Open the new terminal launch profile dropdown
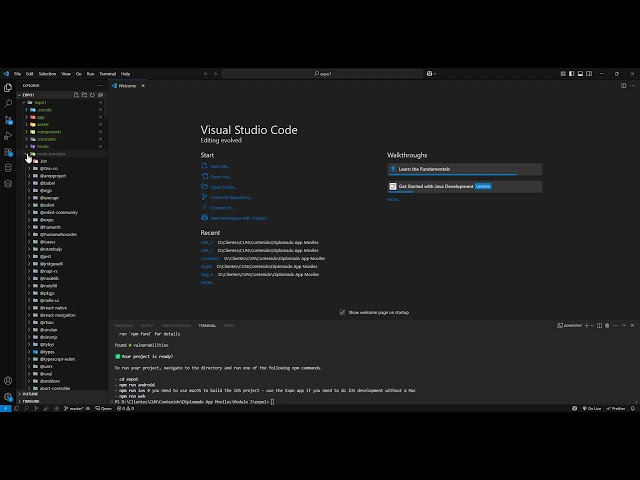The width and height of the screenshot is (640, 480). coord(592,325)
